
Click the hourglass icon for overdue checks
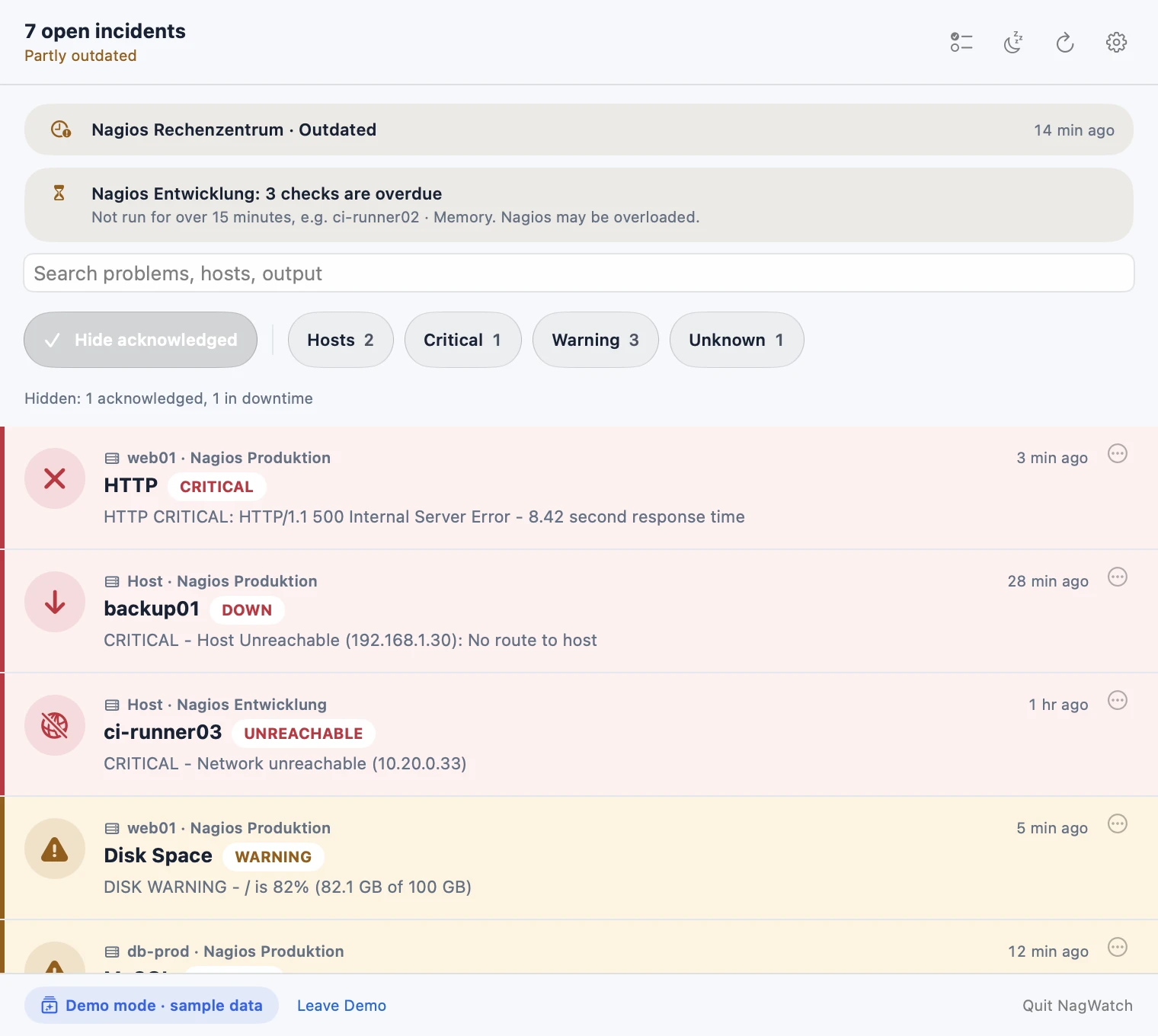59,193
